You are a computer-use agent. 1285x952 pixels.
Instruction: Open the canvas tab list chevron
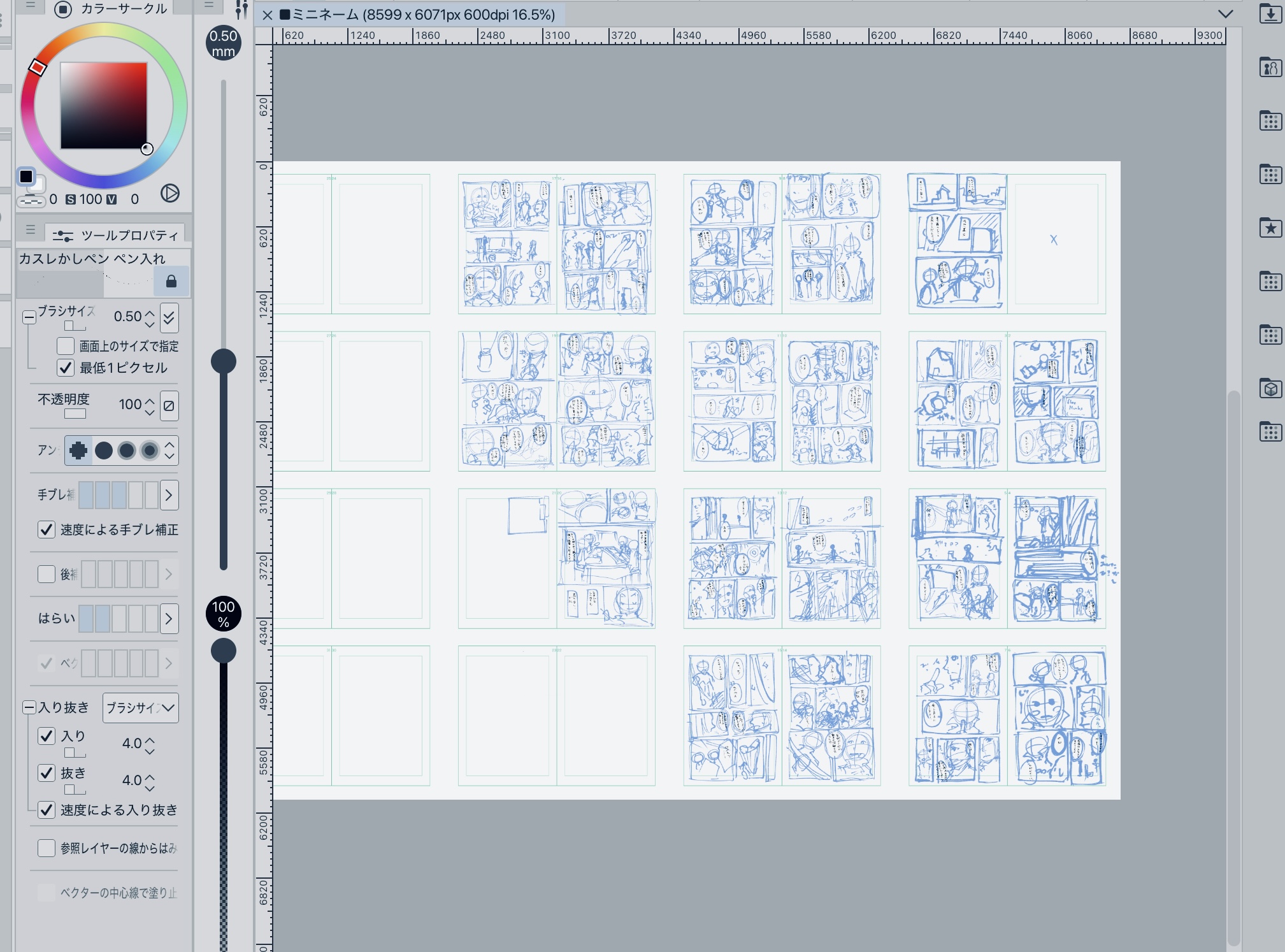click(x=1225, y=14)
